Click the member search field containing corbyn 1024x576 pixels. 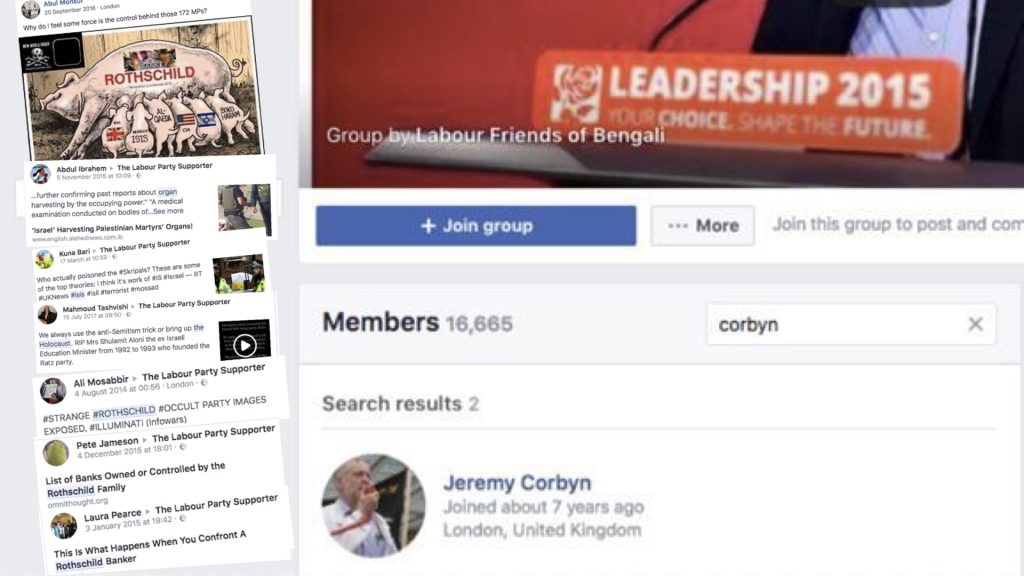(x=851, y=325)
